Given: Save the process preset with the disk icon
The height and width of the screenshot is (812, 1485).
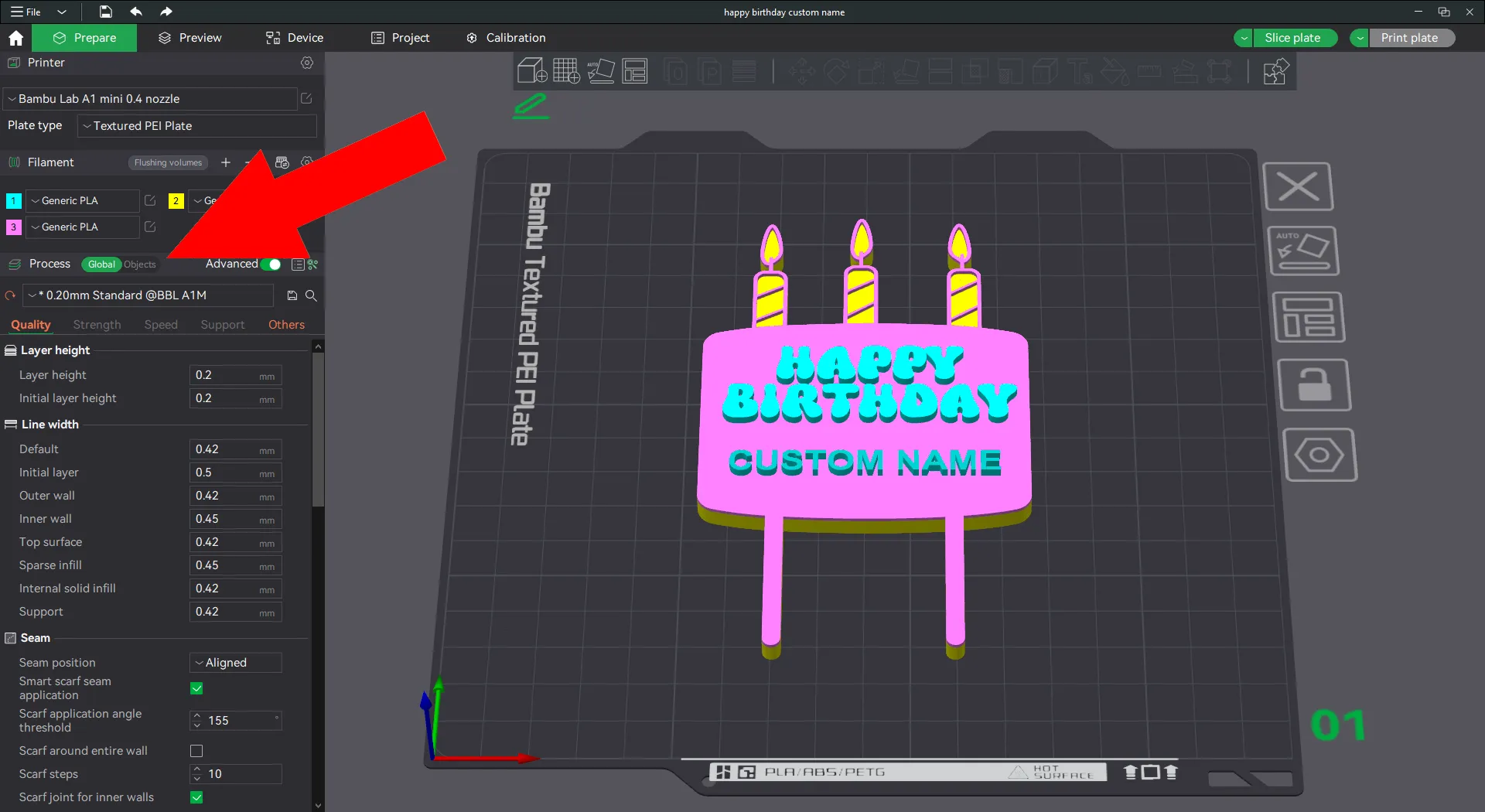Looking at the screenshot, I should click(292, 295).
